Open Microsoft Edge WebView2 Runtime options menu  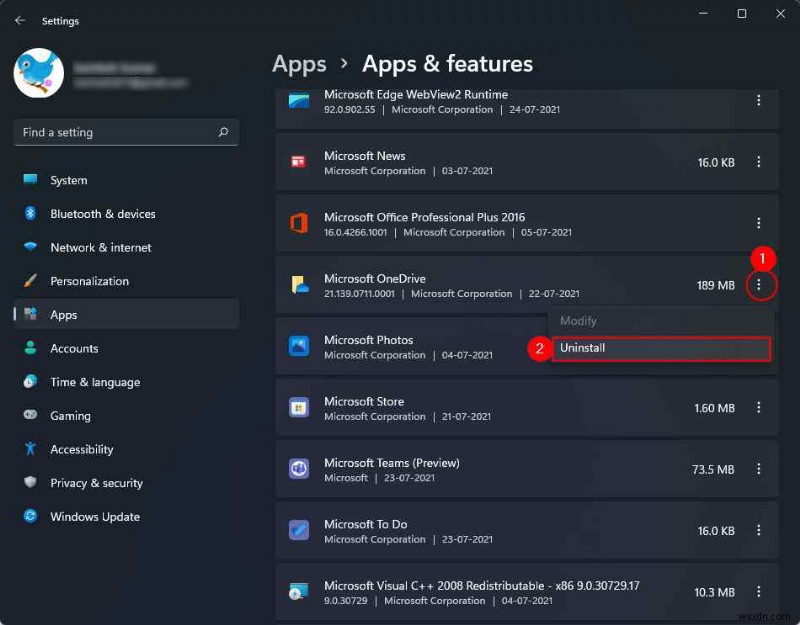point(761,101)
